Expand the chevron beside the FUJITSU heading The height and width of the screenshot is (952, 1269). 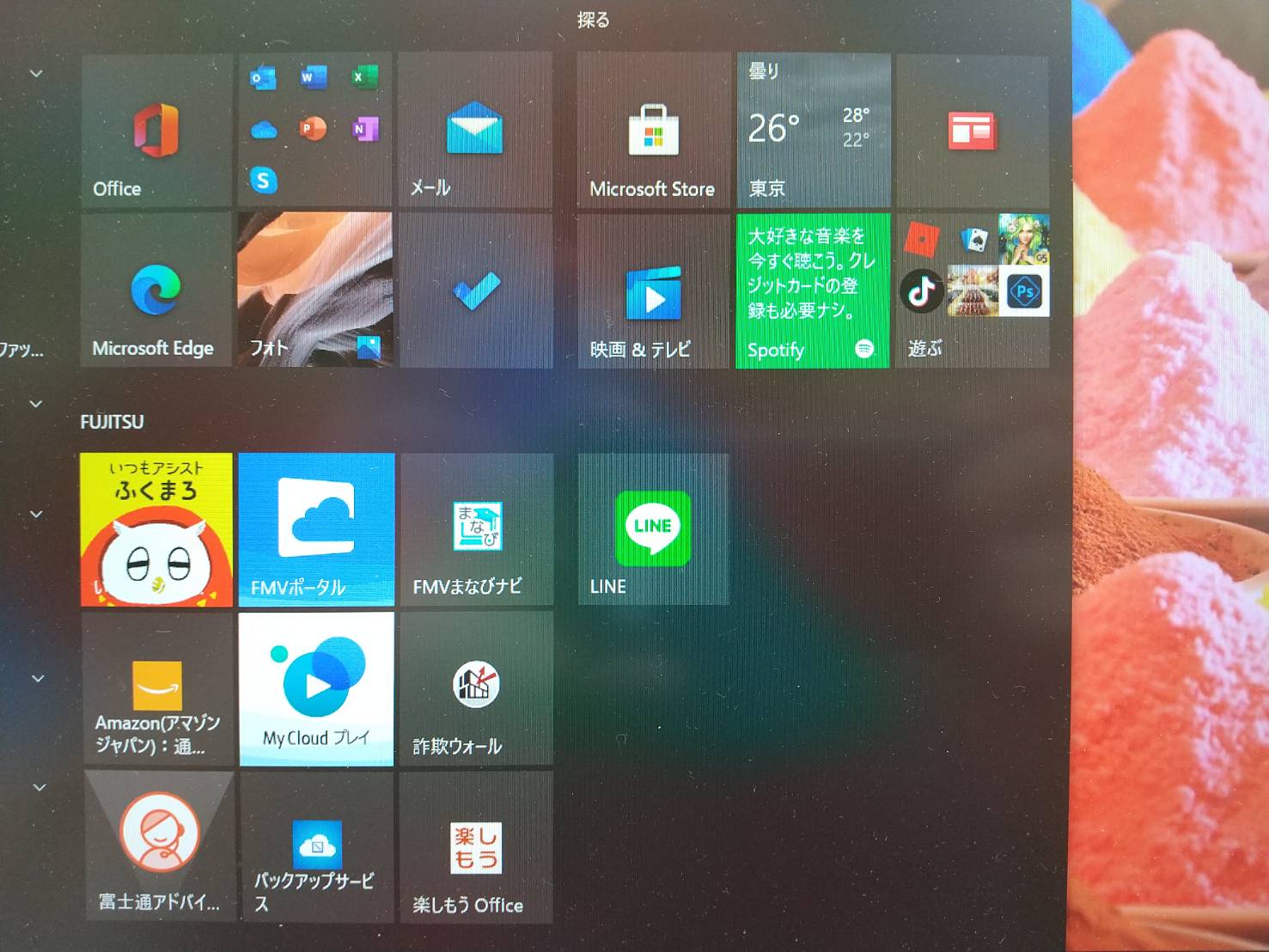click(x=36, y=403)
